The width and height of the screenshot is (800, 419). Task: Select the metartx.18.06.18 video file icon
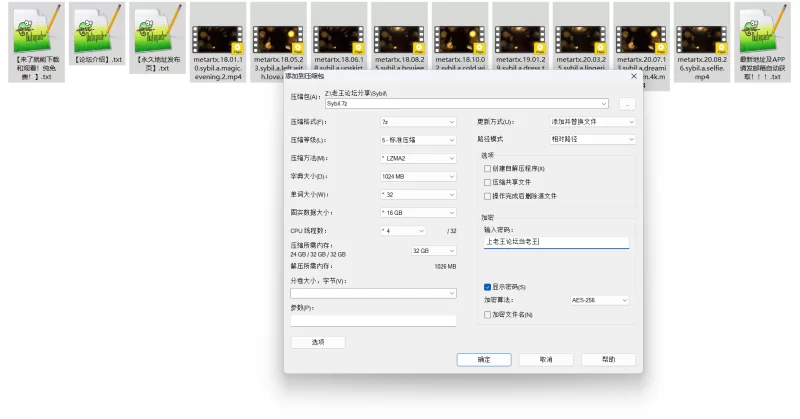coord(339,40)
